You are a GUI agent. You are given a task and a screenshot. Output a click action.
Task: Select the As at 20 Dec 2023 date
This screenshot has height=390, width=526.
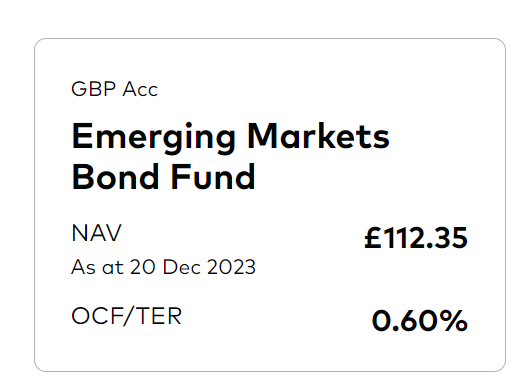click(163, 267)
